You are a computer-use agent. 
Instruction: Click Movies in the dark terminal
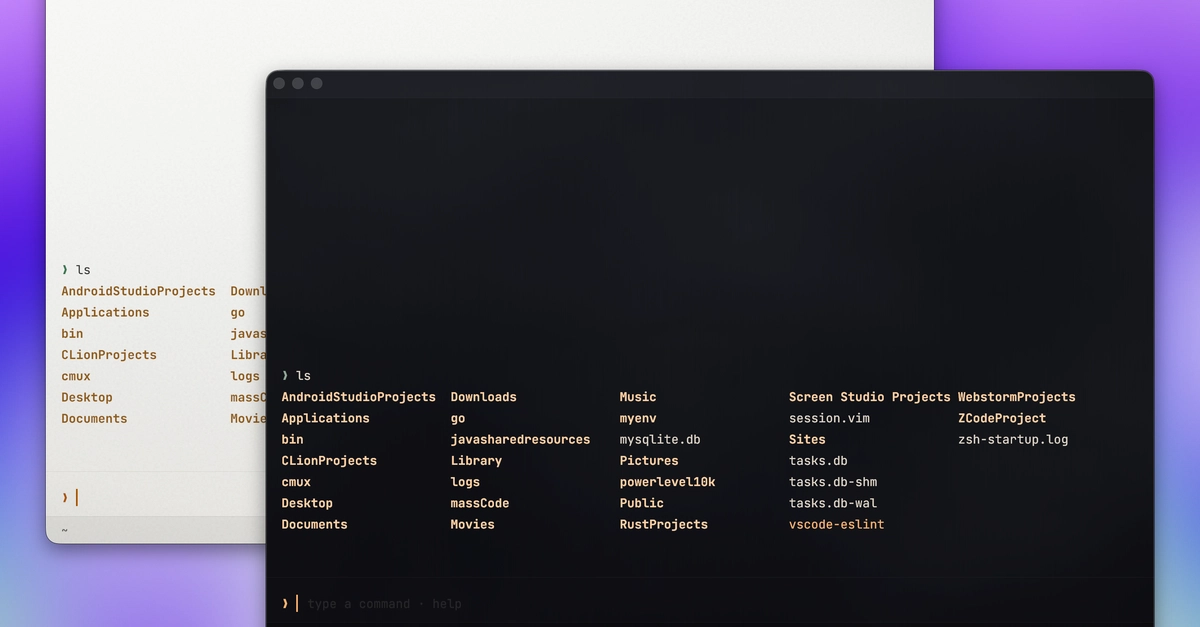(x=472, y=524)
